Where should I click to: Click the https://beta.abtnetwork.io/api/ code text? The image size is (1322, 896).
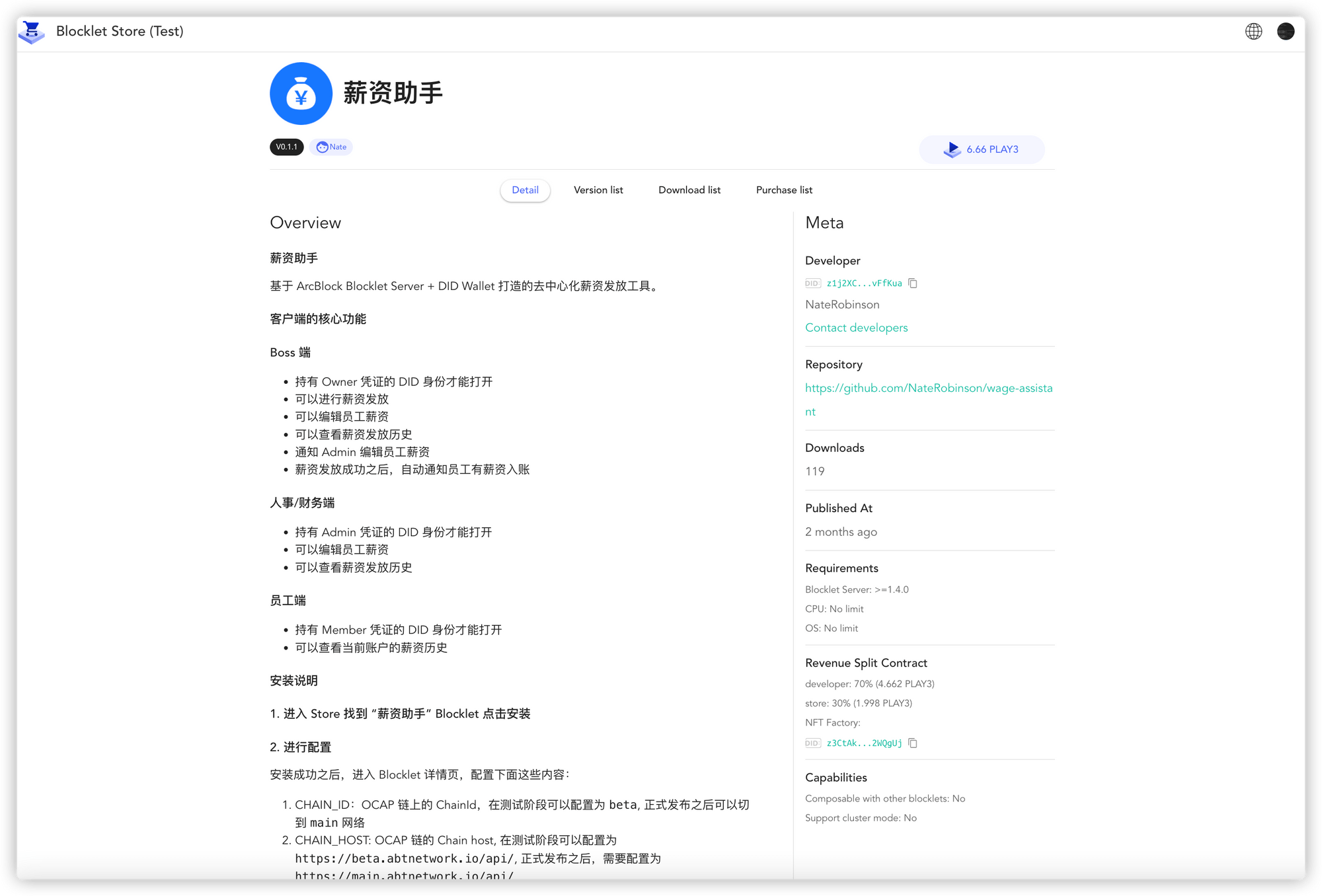pyautogui.click(x=404, y=858)
